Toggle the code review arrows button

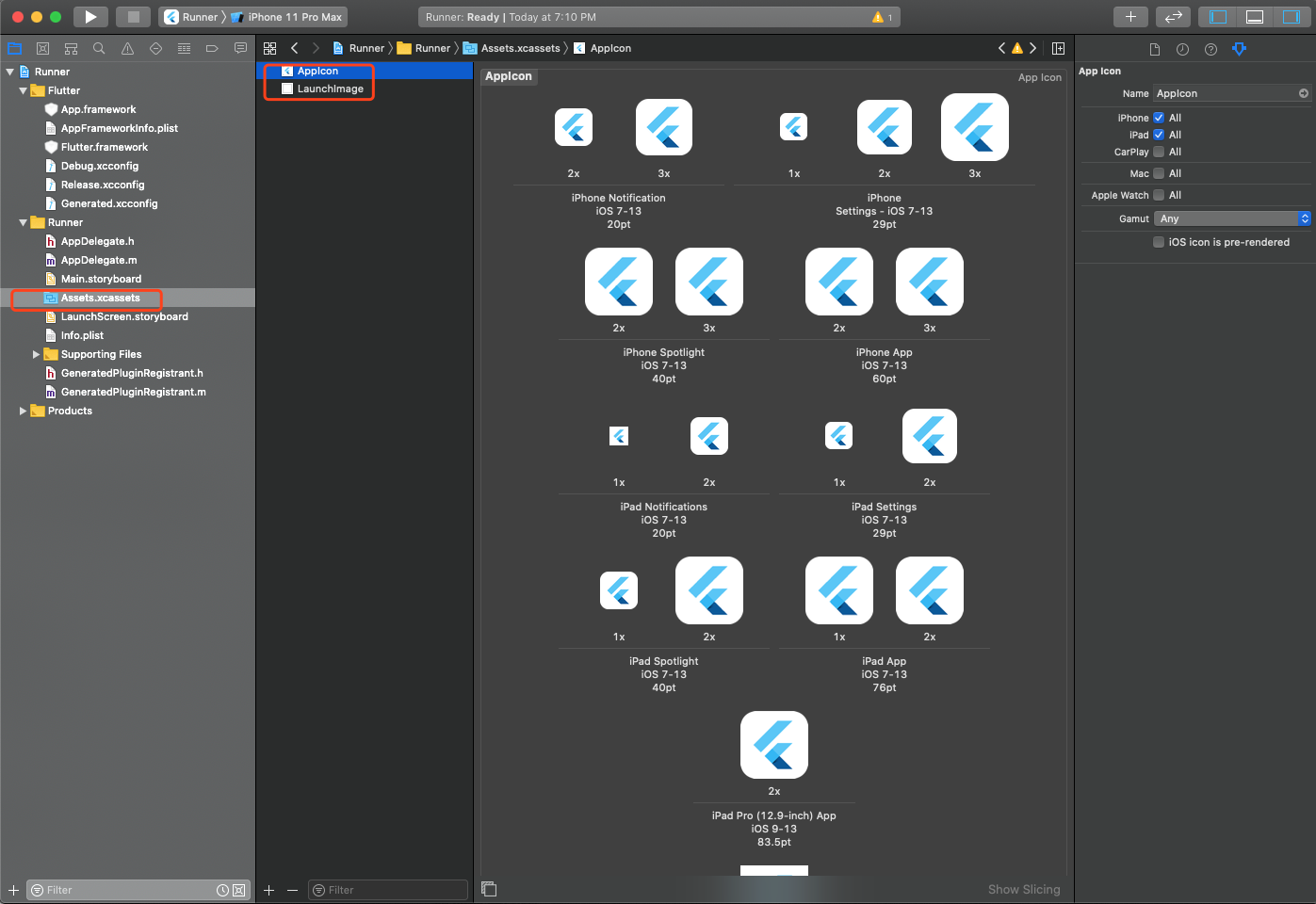[1173, 17]
